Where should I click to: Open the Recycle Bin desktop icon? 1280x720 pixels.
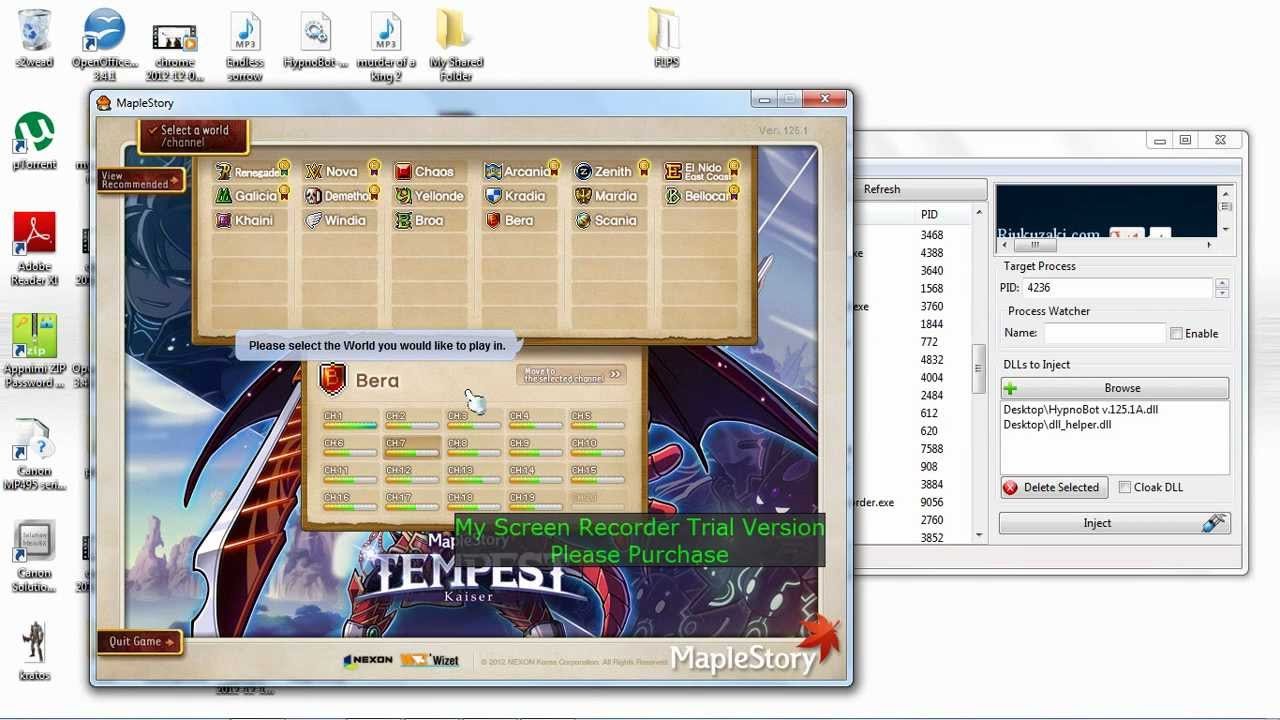tap(34, 38)
